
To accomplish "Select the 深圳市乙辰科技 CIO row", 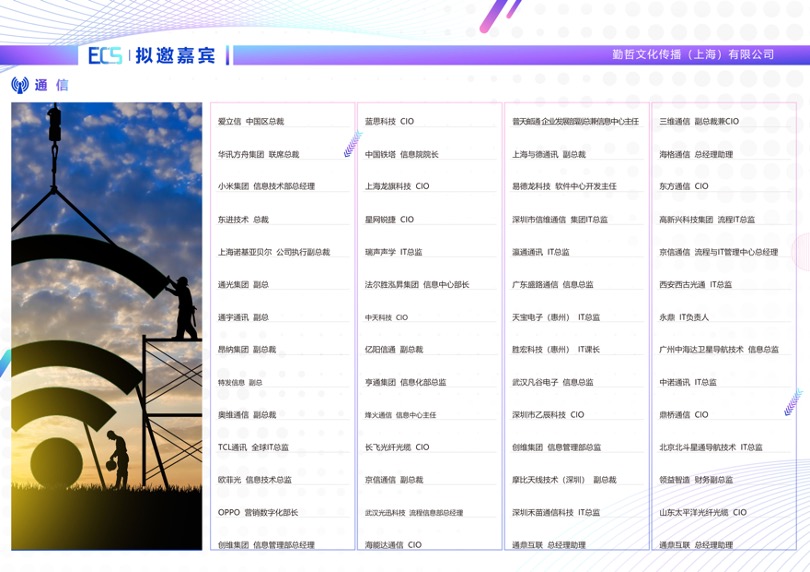I will [x=548, y=414].
